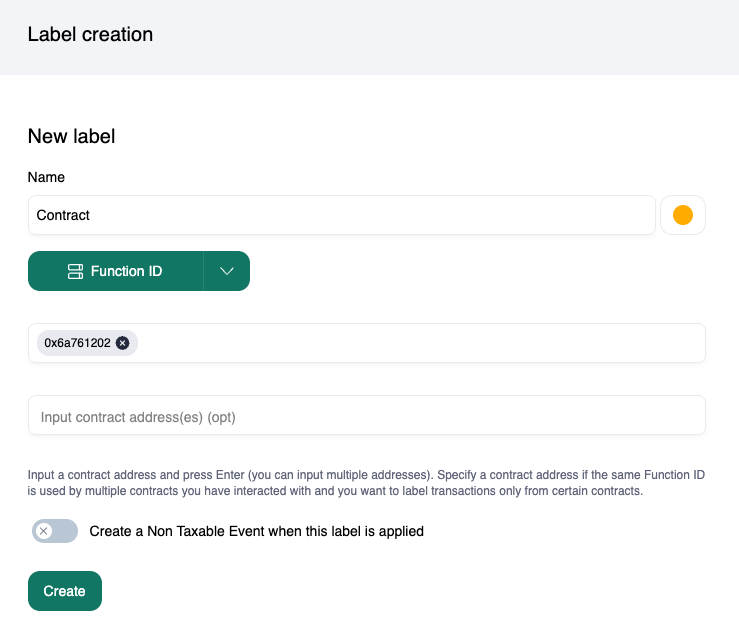The image size is (739, 633).
Task: Click the 'Name' field label
Action: point(46,177)
